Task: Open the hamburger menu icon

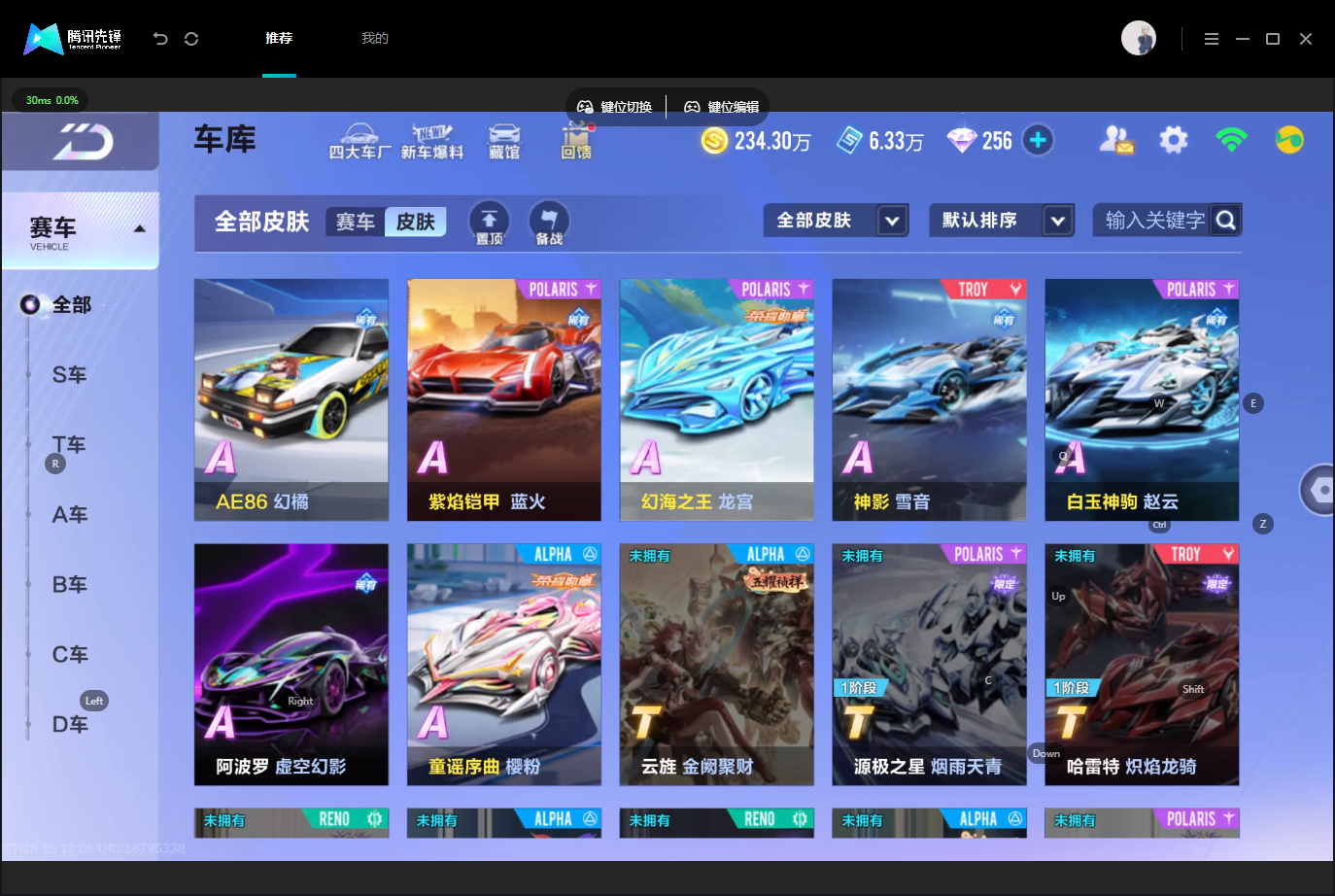Action: tap(1212, 39)
